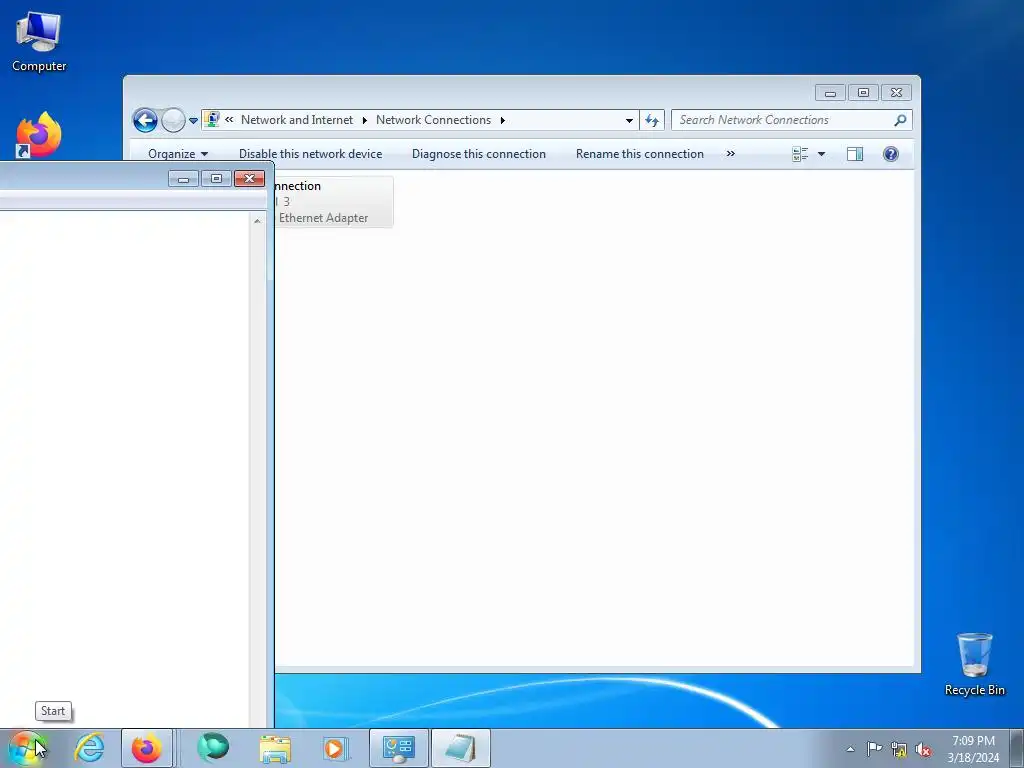The width and height of the screenshot is (1024, 768).
Task: Select the Computer desktop icon
Action: (39, 42)
